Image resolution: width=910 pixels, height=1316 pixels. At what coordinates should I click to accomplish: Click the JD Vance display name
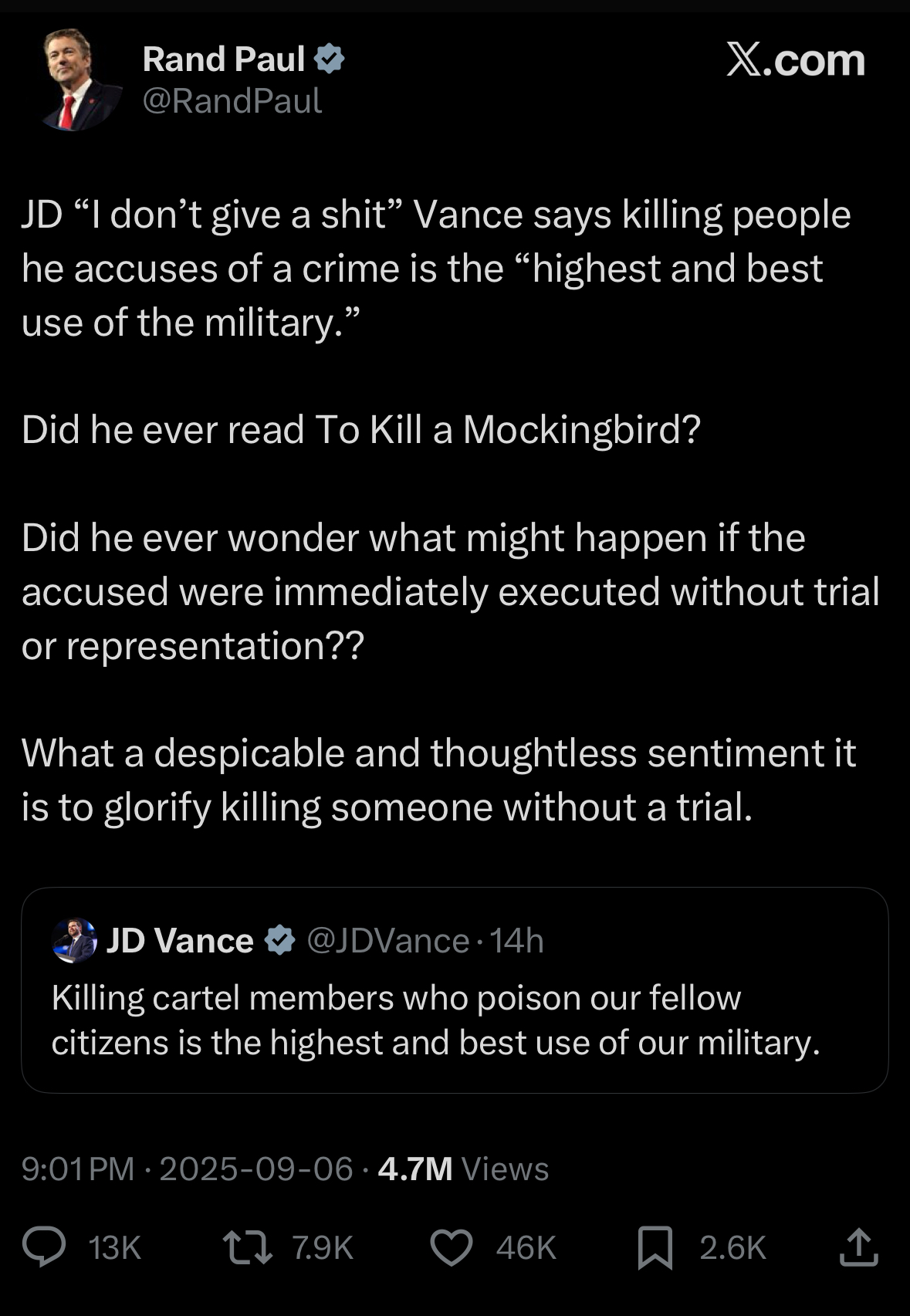tap(179, 940)
